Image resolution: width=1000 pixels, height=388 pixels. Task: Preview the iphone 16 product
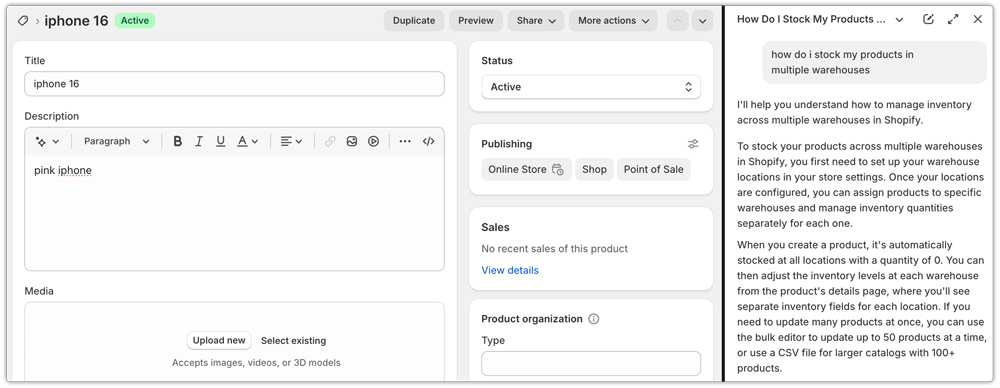(x=476, y=20)
